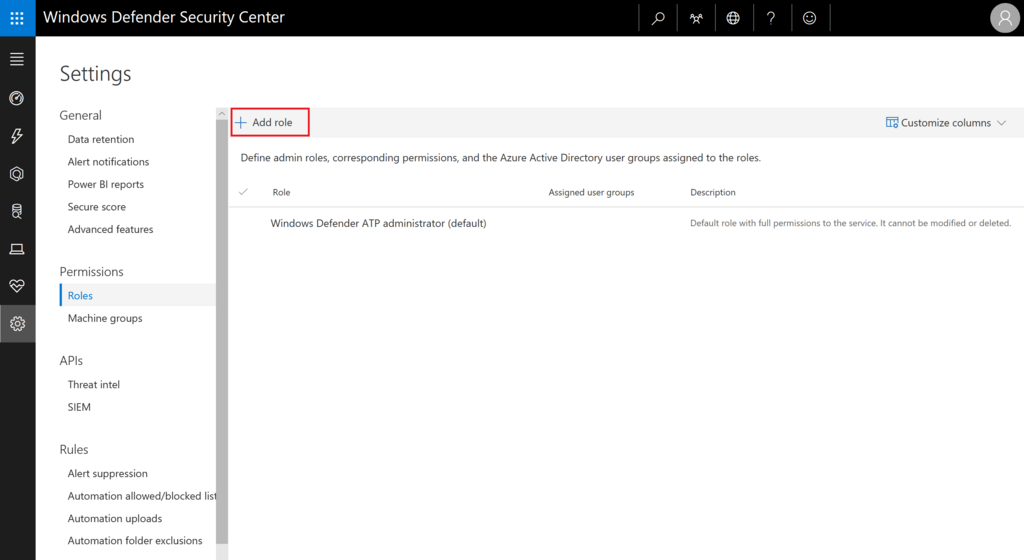The image size is (1024, 560).
Task: Select the Roles permissions item
Action: 138,295
